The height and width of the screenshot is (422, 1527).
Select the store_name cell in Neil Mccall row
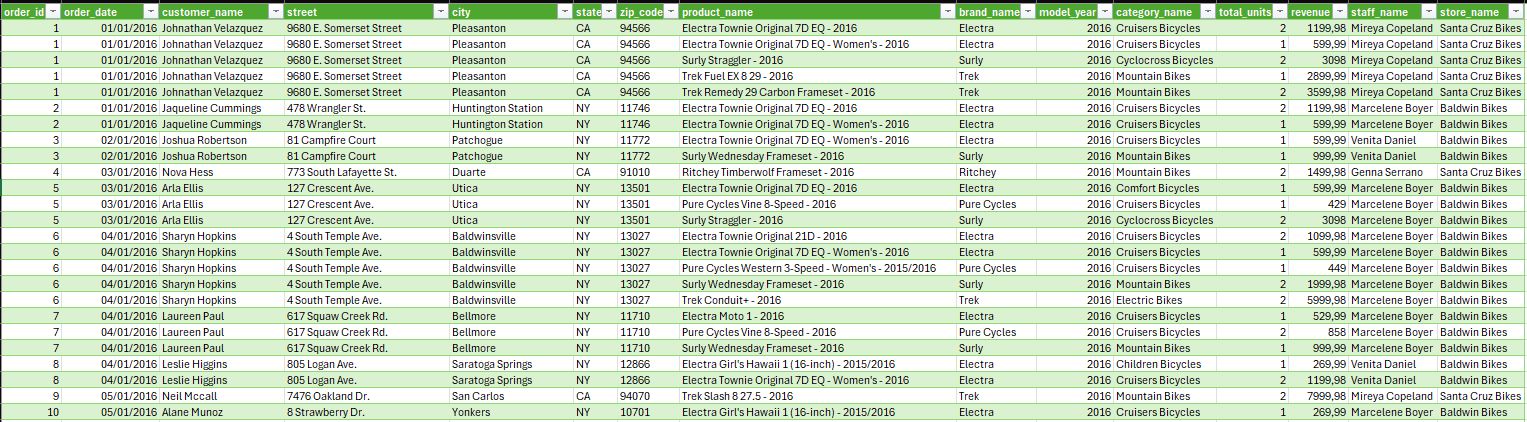point(1481,396)
